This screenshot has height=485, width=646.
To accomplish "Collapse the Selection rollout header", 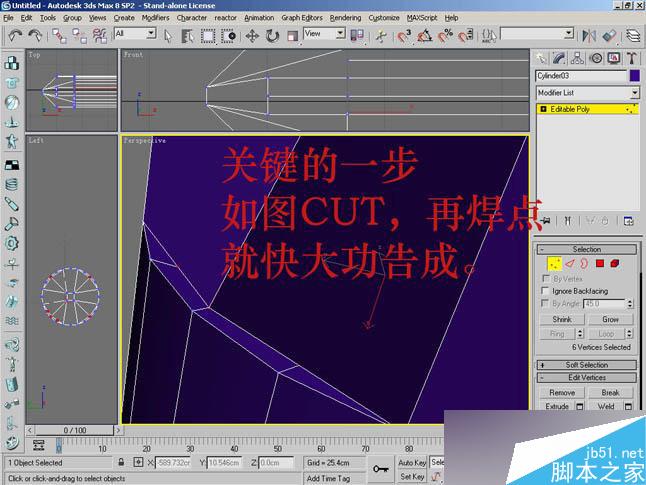I will [x=587, y=249].
